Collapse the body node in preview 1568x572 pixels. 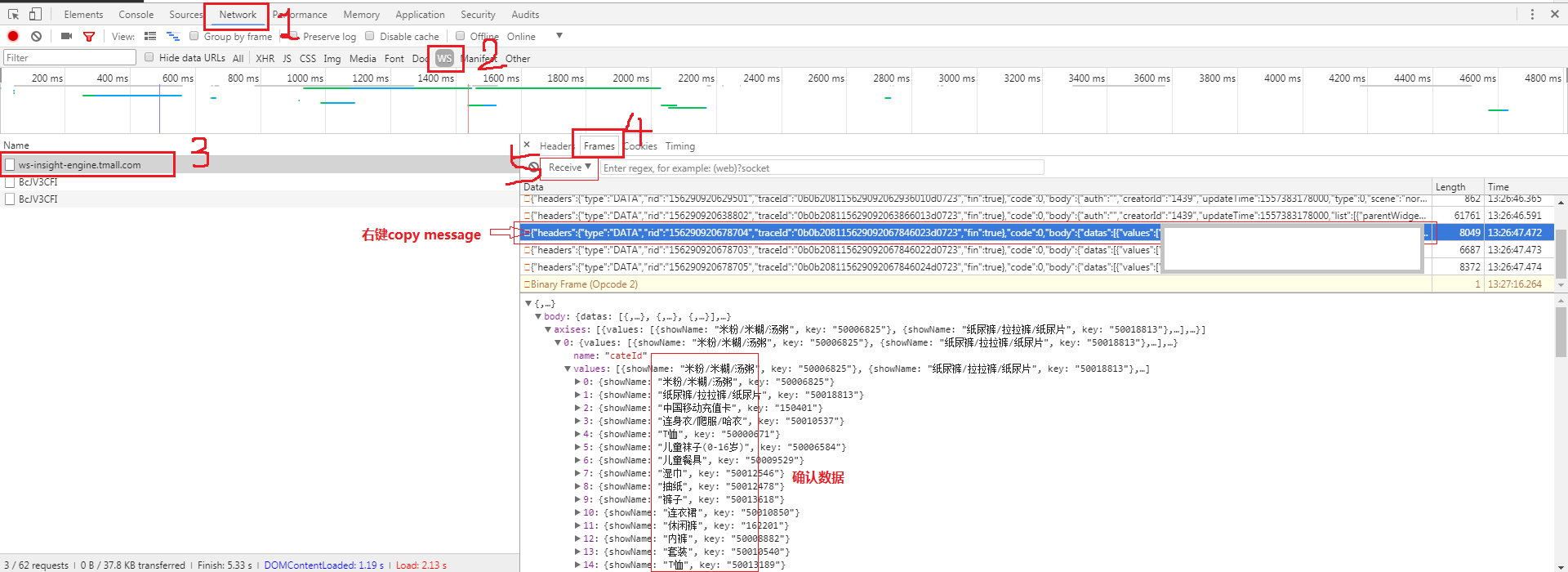(538, 316)
